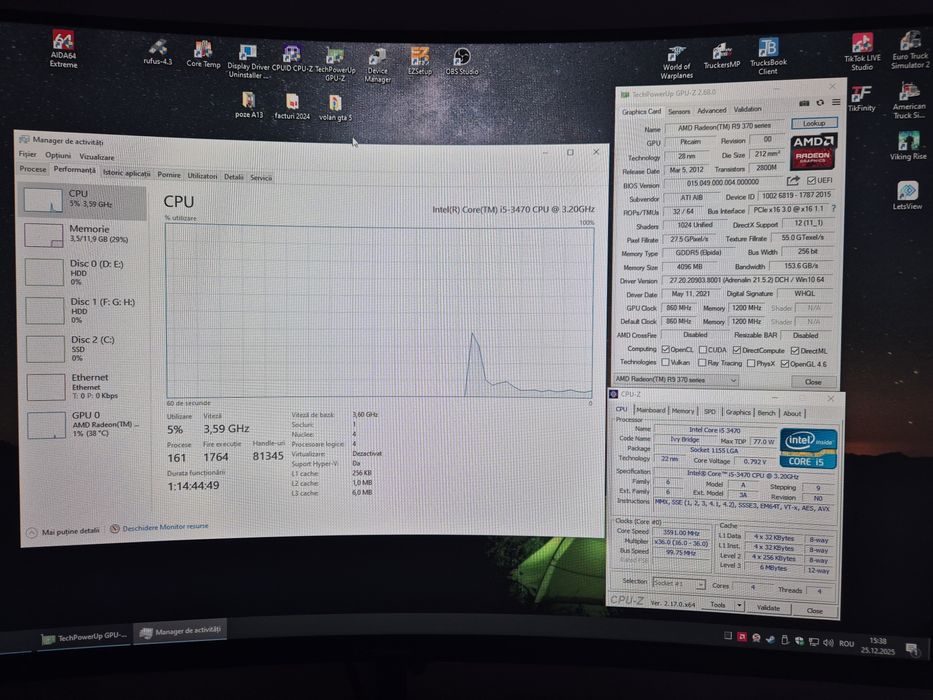Toggle CUDA checkbox in GPU-Z

pos(703,350)
